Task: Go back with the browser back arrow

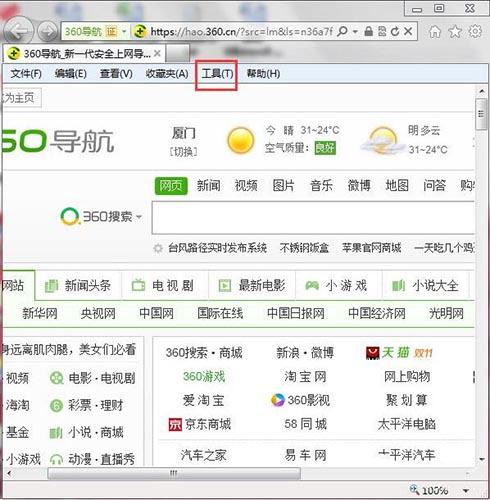Action: click(x=19, y=31)
